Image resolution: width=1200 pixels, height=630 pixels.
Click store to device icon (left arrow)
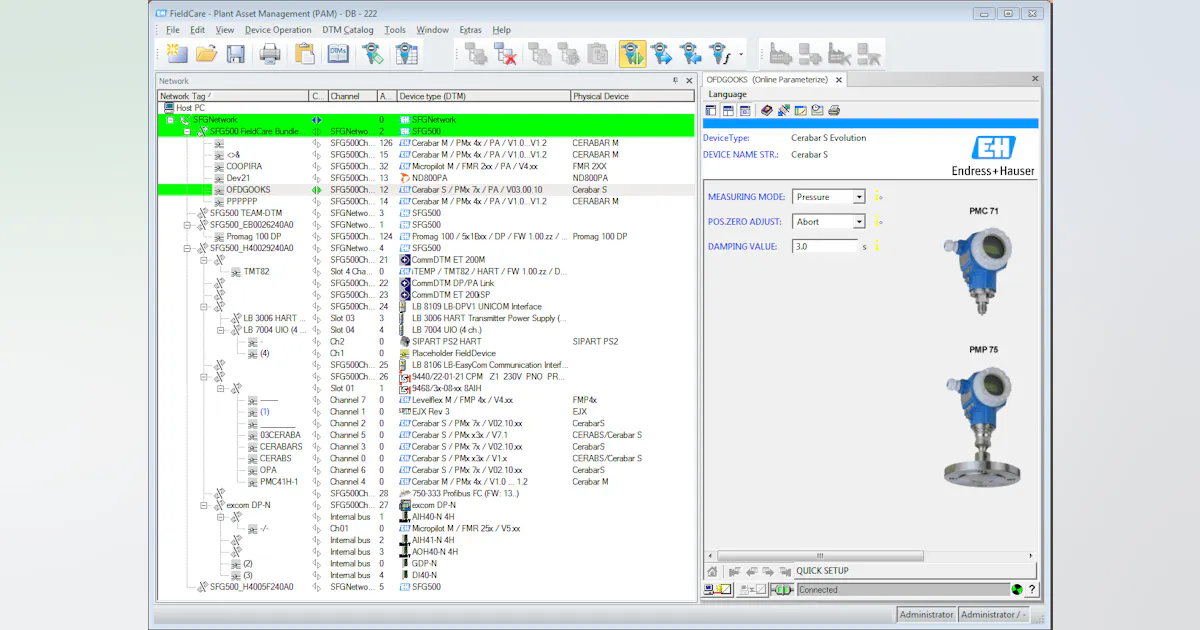pyautogui.click(x=690, y=54)
